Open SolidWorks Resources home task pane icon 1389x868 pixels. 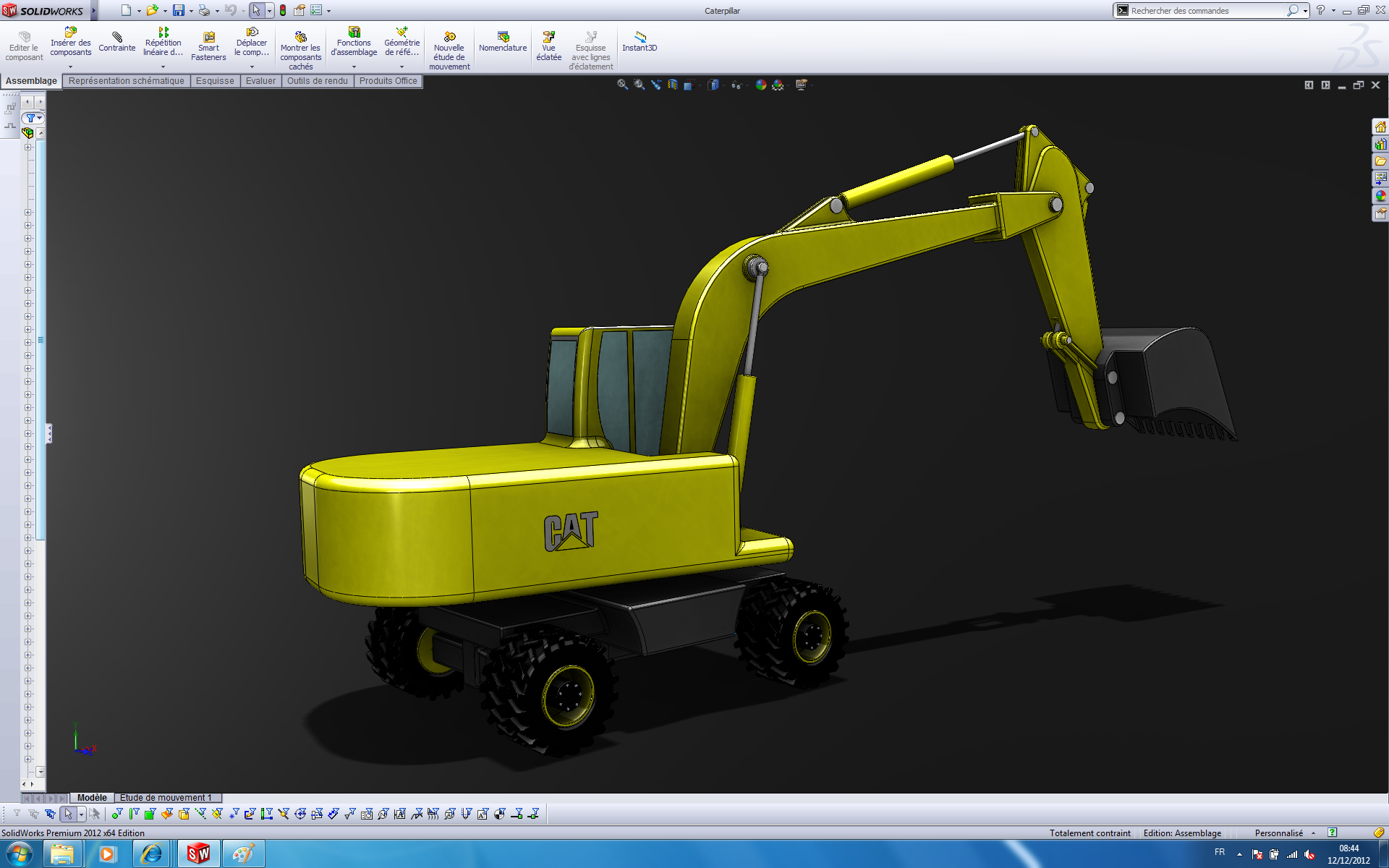tap(1380, 127)
